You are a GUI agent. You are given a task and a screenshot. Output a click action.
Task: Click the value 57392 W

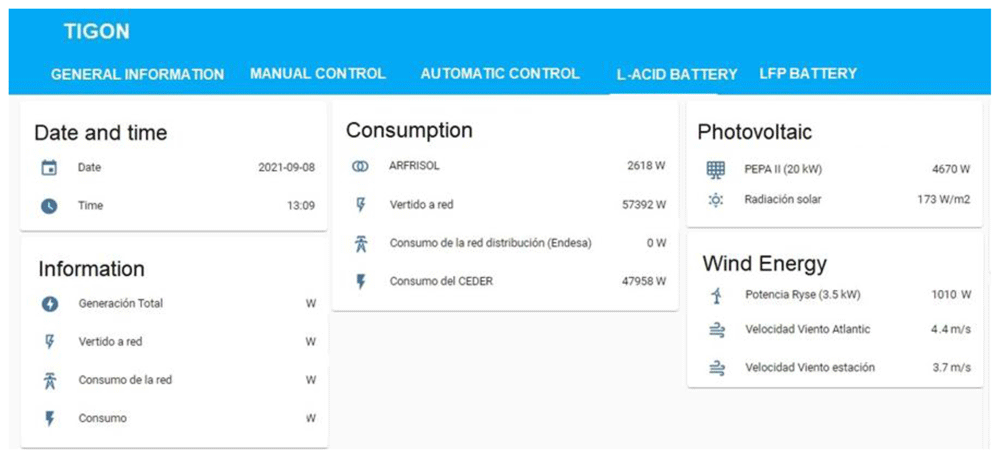643,205
